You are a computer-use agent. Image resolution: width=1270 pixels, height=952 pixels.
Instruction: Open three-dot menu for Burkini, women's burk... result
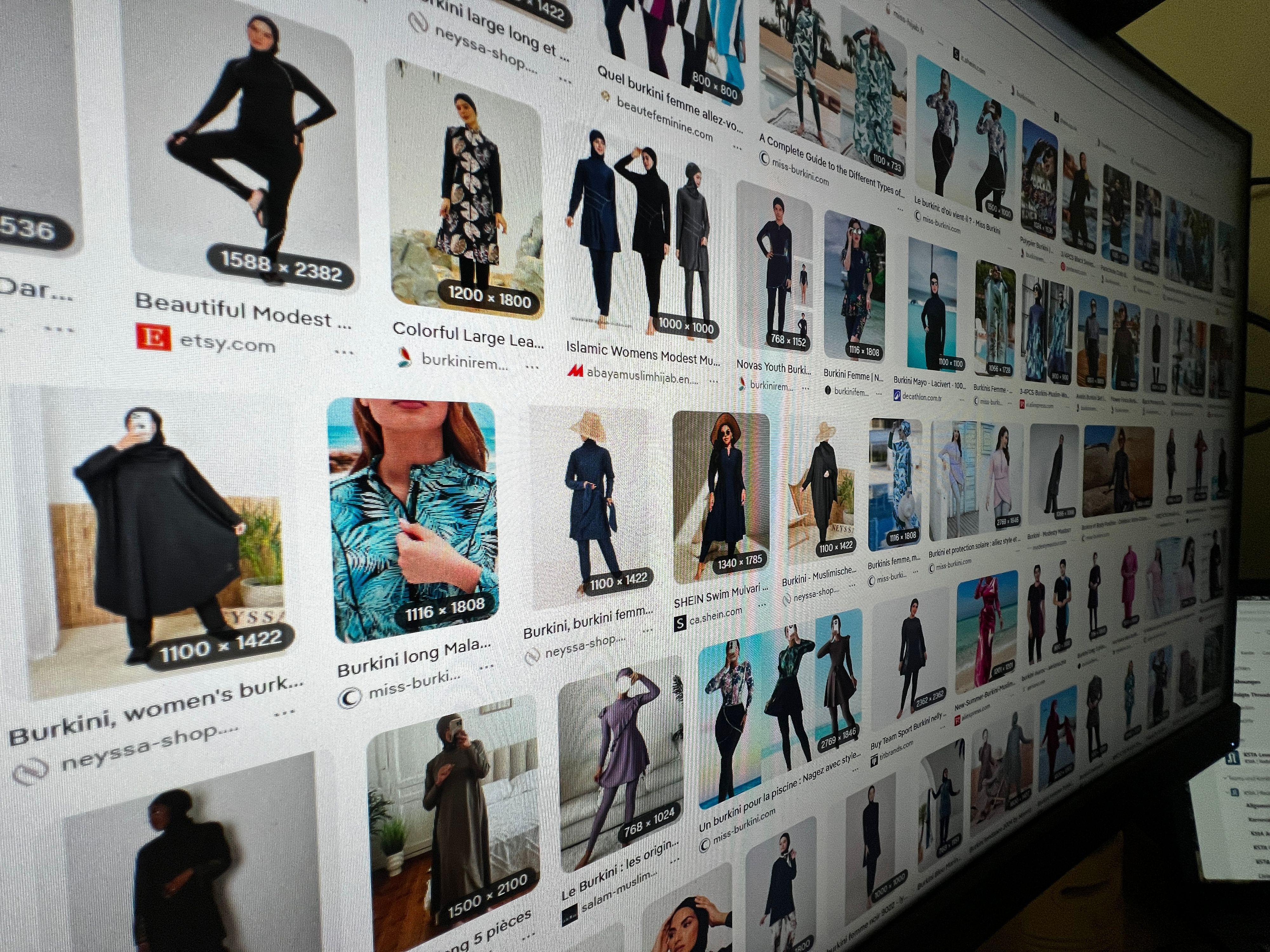tap(284, 713)
